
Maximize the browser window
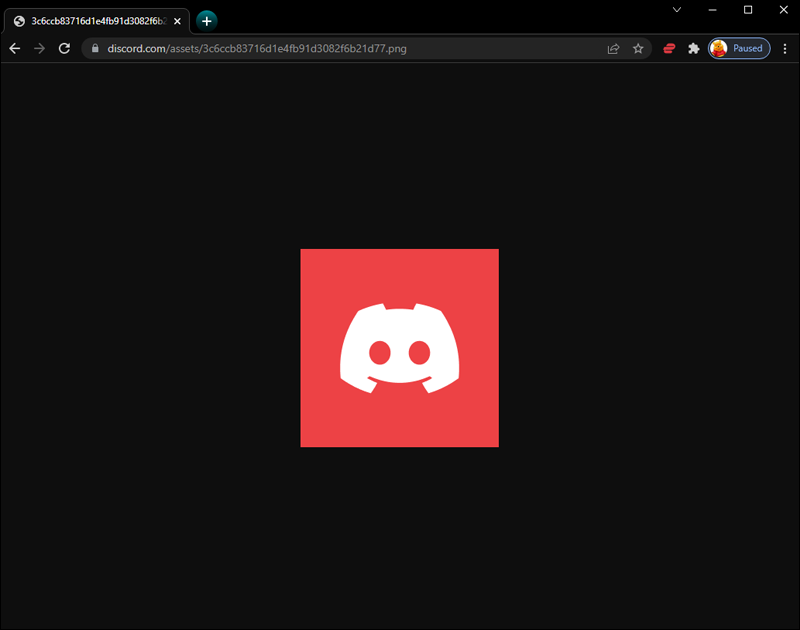(x=748, y=10)
